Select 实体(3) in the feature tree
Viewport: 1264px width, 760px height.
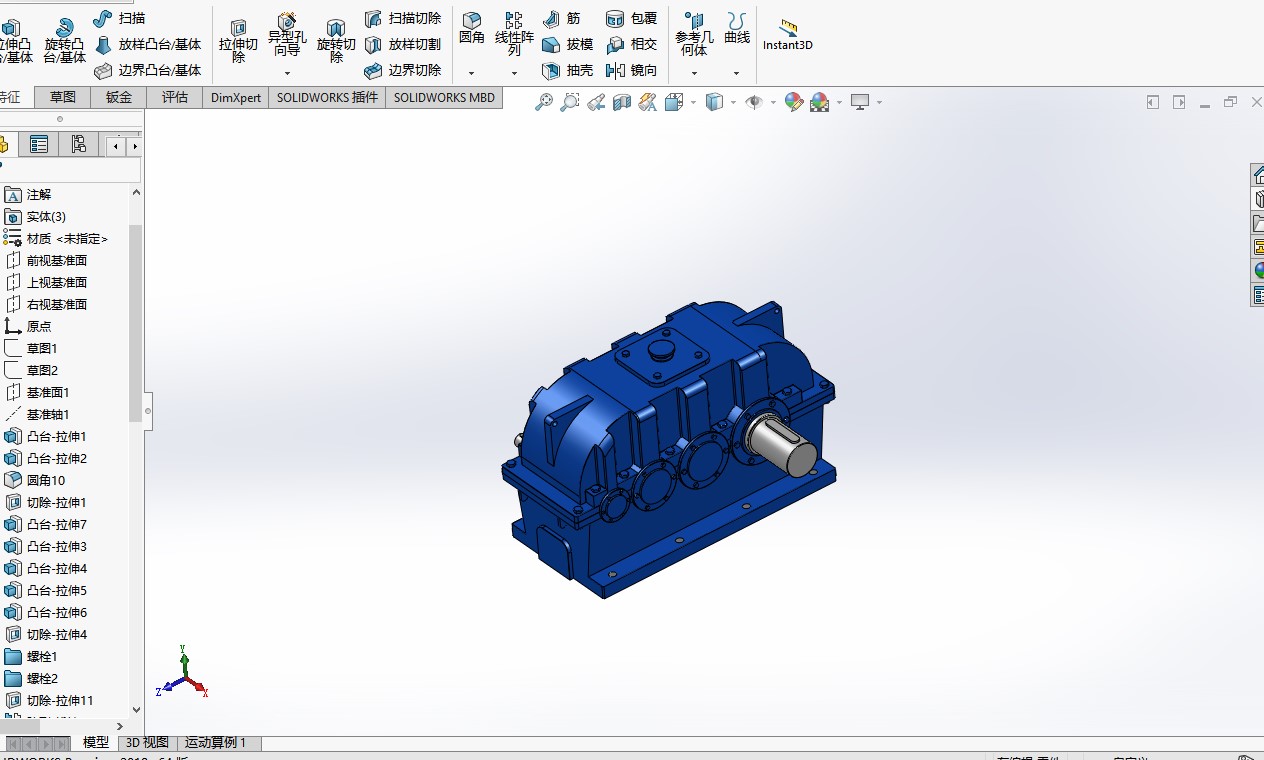coord(36,217)
